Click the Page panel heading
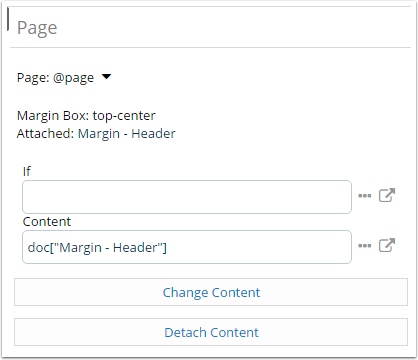The height and width of the screenshot is (360, 418). click(x=37, y=28)
